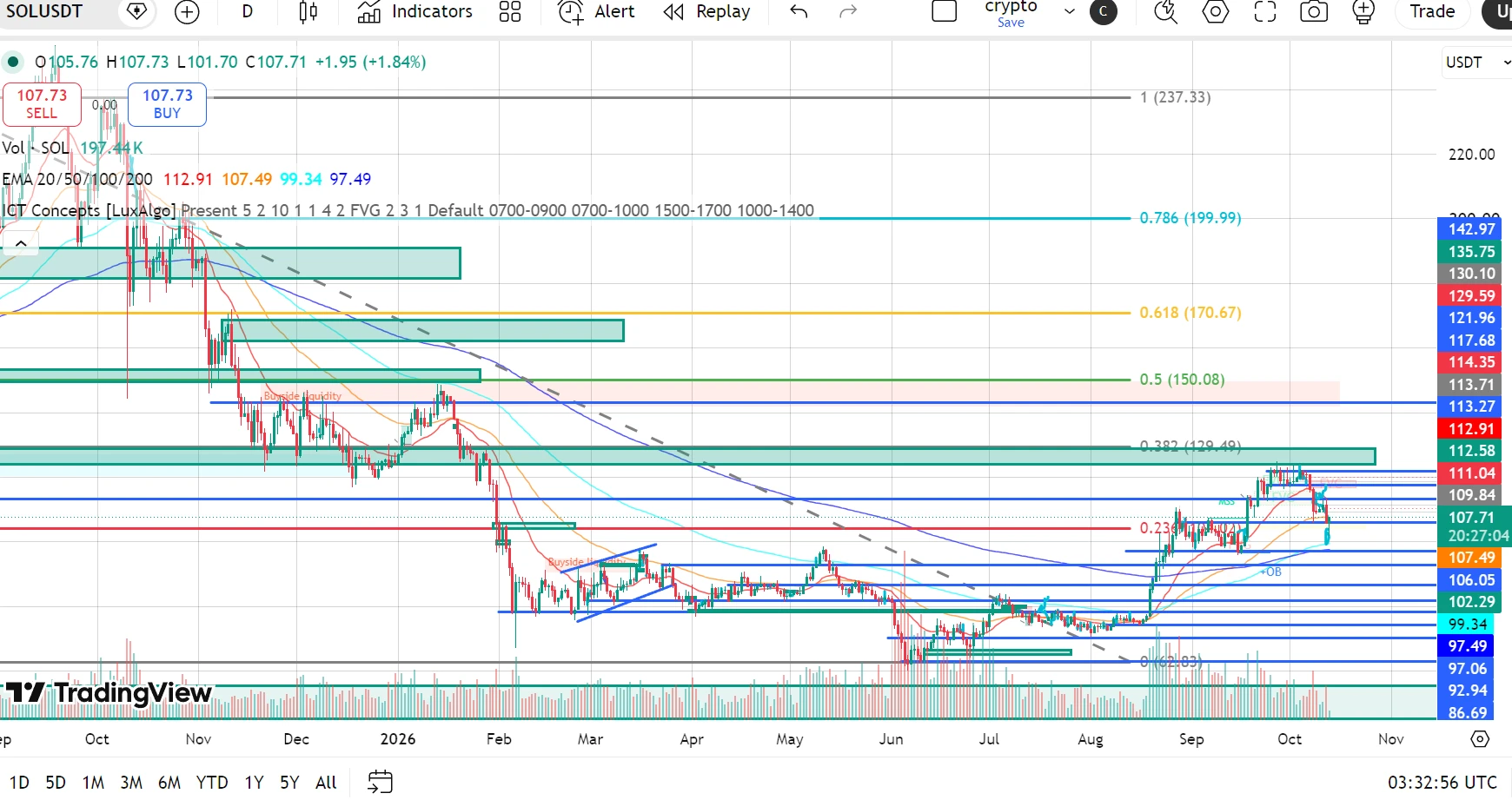Open the SOLUSDT symbol search
The width and height of the screenshot is (1512, 800).
pyautogui.click(x=43, y=11)
